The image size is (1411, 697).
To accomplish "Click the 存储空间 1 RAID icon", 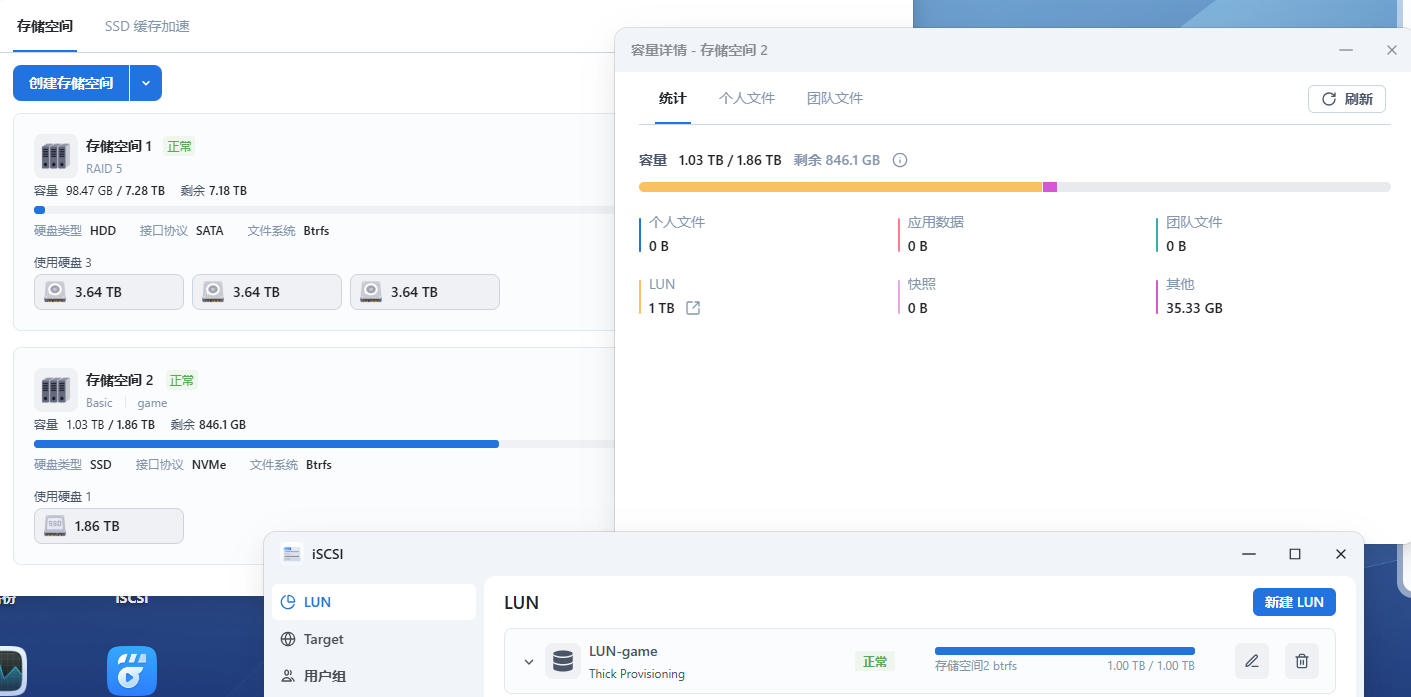I will [x=55, y=156].
